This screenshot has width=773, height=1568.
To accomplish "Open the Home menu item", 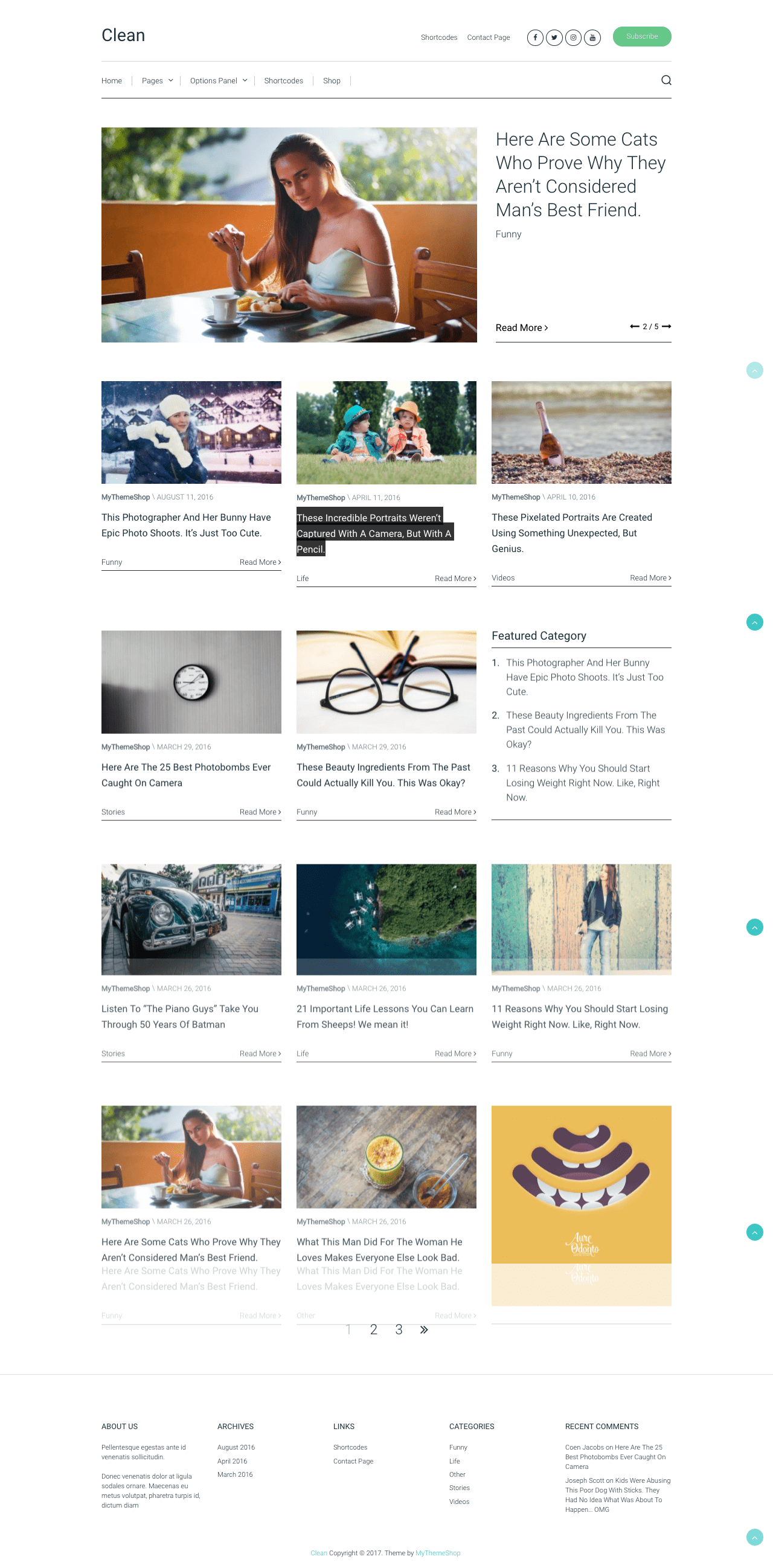I will tap(111, 80).
